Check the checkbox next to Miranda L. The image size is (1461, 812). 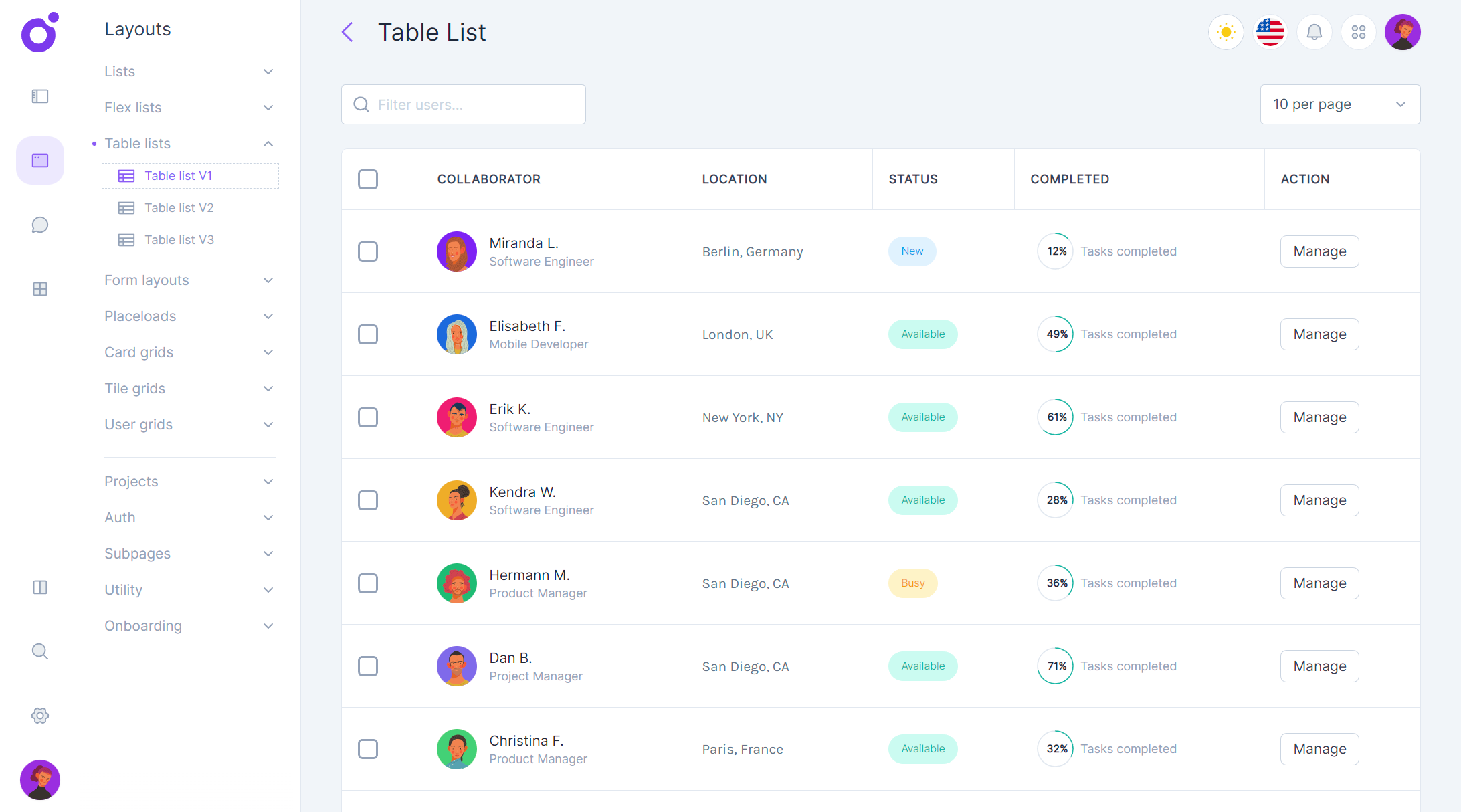[368, 251]
